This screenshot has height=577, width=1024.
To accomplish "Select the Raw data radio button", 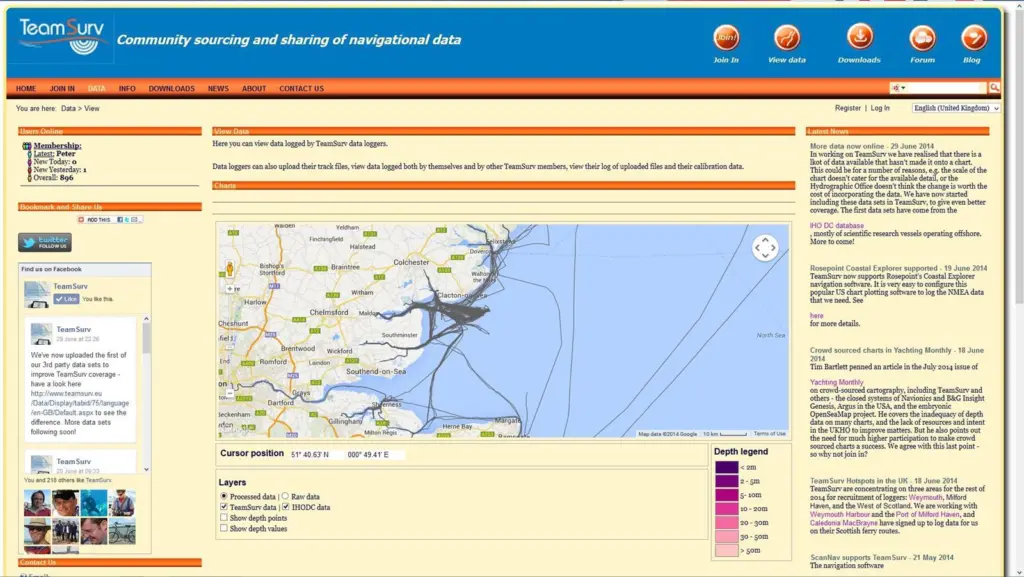I will tap(285, 496).
